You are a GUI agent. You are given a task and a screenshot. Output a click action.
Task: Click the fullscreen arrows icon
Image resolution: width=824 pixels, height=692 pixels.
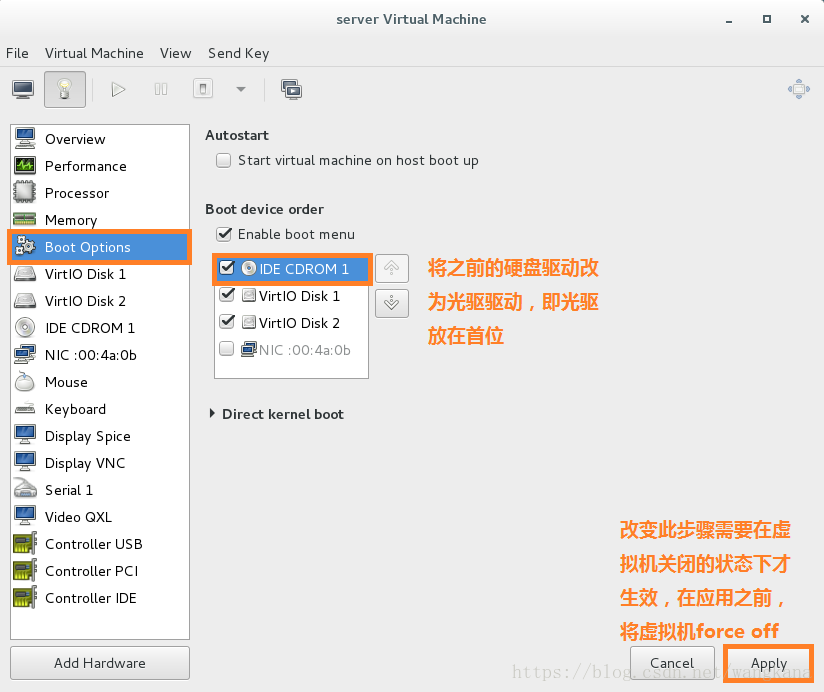(x=798, y=89)
